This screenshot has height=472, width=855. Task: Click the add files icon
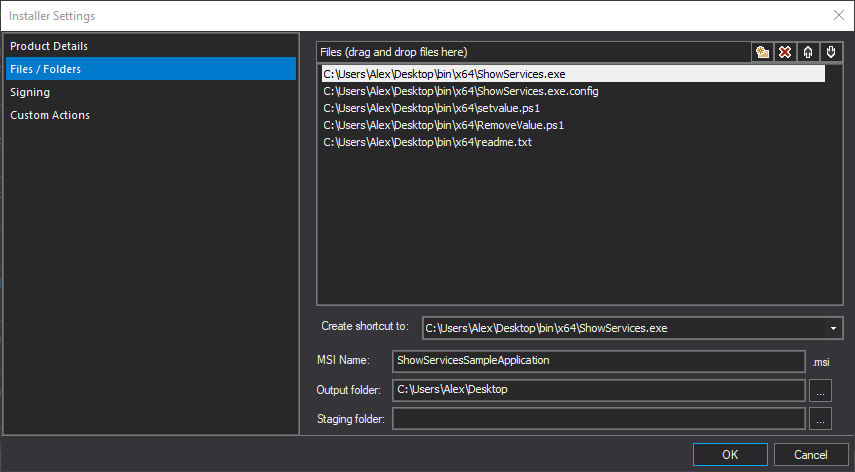pyautogui.click(x=762, y=52)
